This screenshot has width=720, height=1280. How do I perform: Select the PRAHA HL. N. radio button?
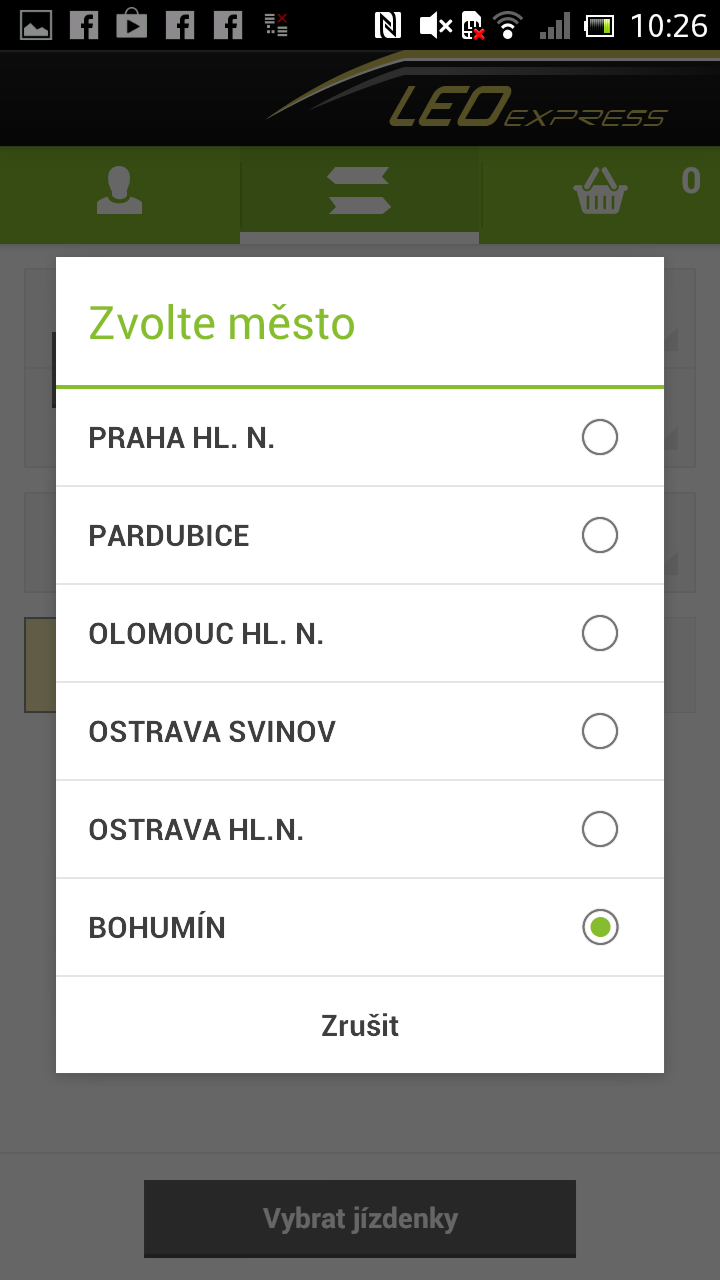tap(600, 437)
